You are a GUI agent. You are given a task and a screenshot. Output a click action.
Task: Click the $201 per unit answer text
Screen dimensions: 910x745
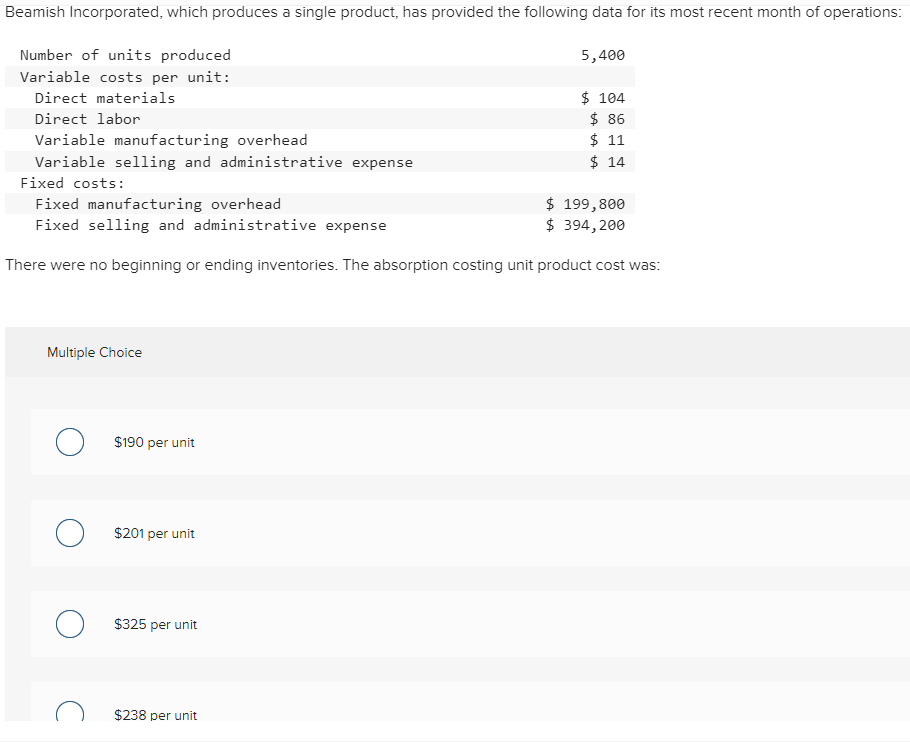(x=155, y=533)
